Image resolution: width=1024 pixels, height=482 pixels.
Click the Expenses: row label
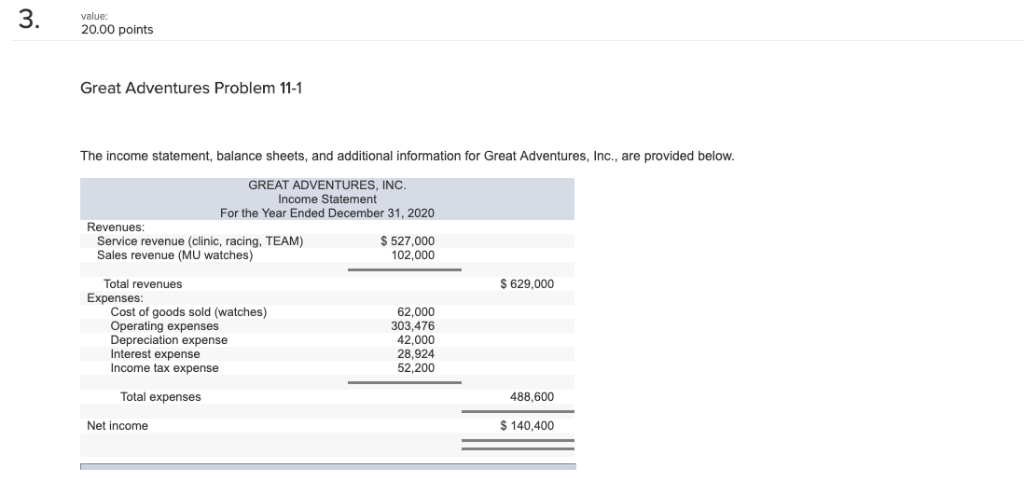(116, 298)
